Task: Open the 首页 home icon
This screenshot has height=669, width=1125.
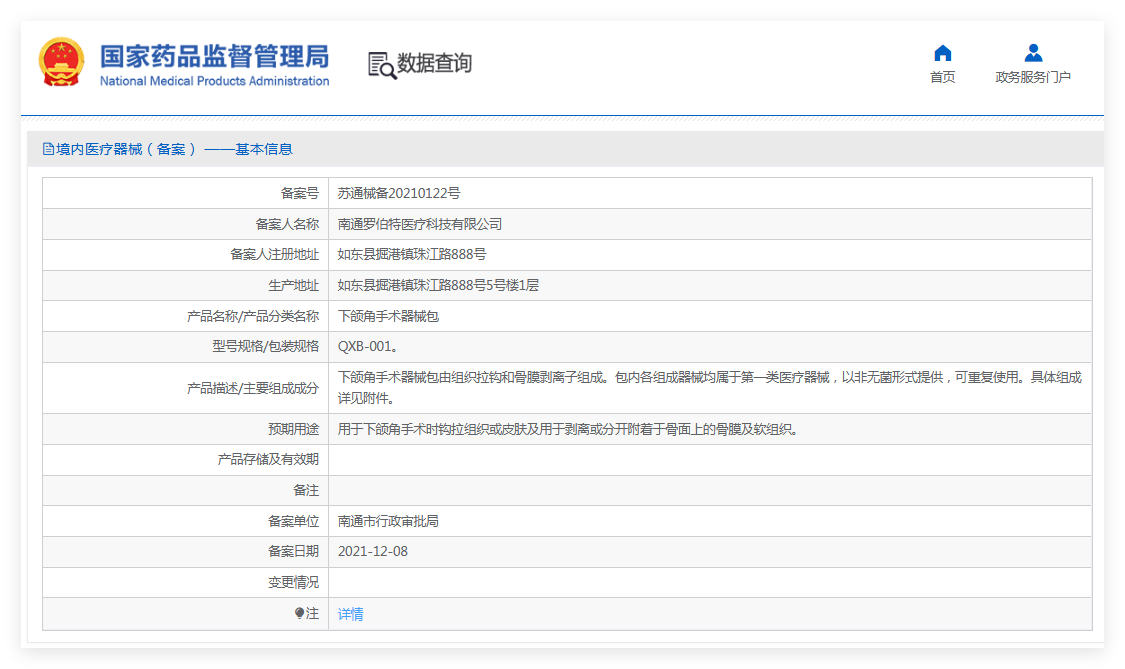Action: click(x=943, y=53)
